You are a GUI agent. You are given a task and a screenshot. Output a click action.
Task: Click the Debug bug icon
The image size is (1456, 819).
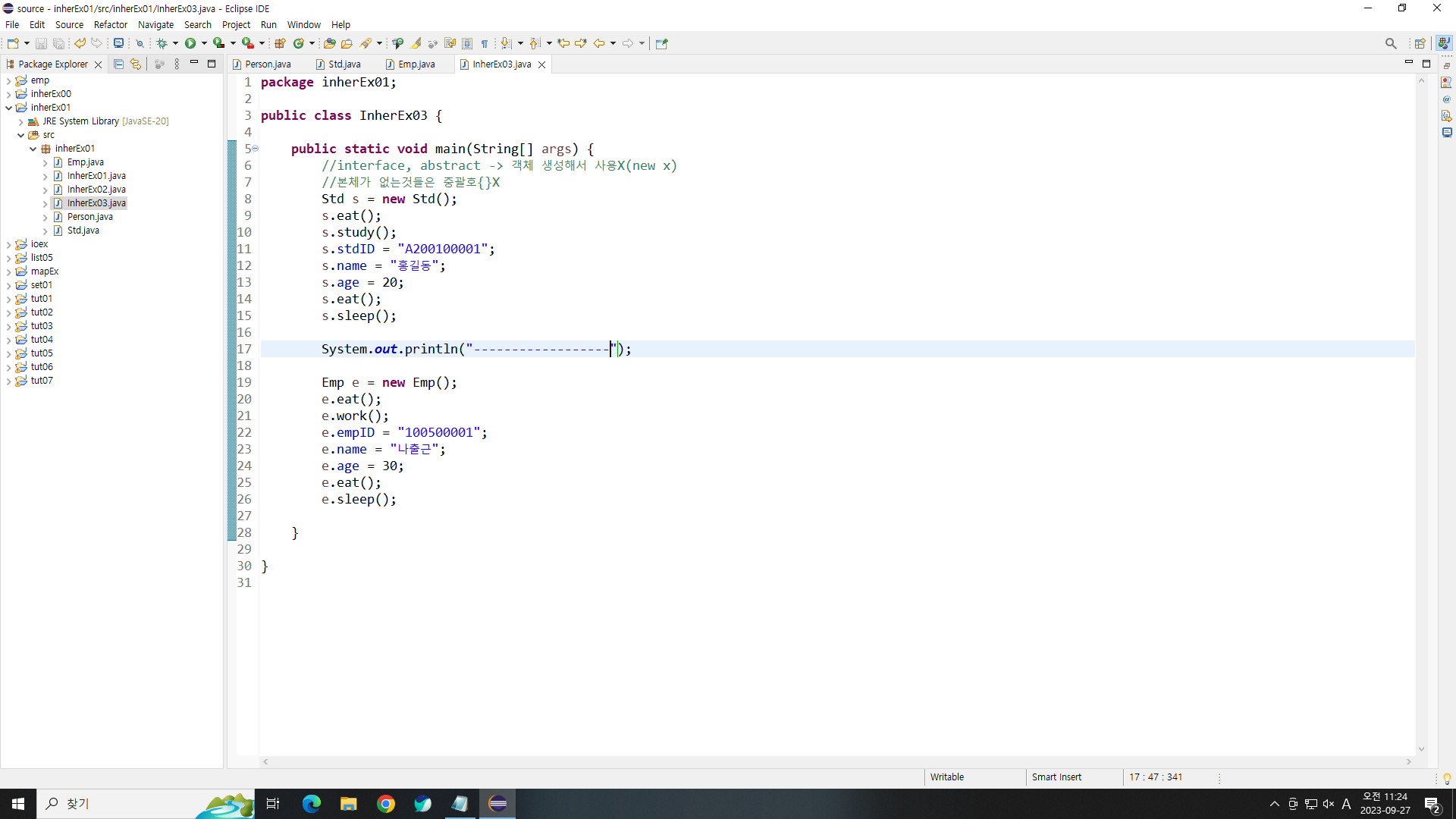[162, 43]
